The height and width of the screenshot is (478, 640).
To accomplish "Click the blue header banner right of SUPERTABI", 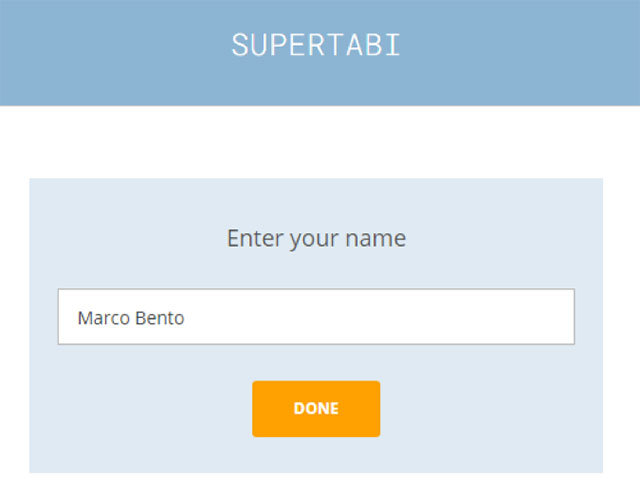I will [520, 50].
